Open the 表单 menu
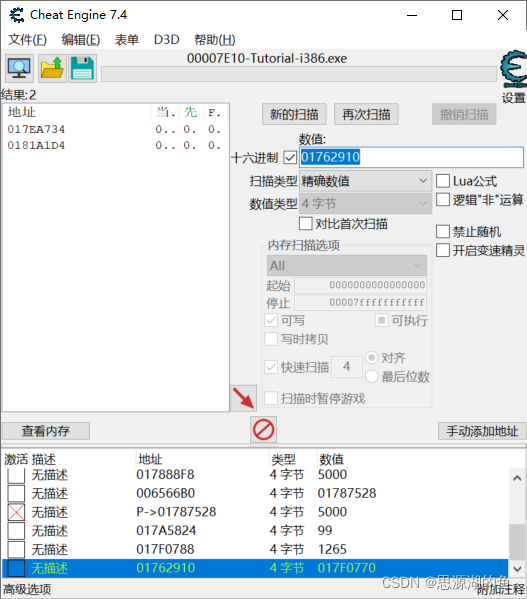This screenshot has width=527, height=599. [127, 39]
